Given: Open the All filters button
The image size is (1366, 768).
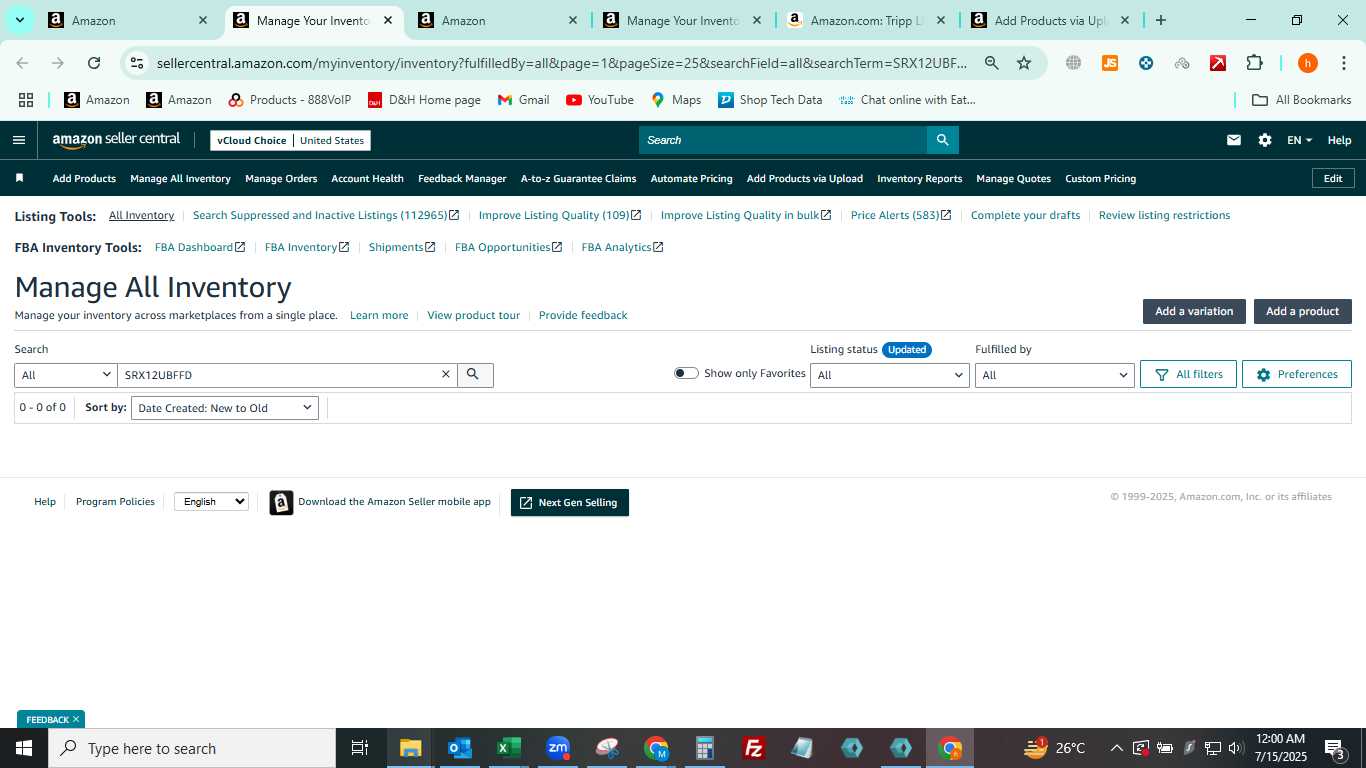Looking at the screenshot, I should coord(1188,374).
